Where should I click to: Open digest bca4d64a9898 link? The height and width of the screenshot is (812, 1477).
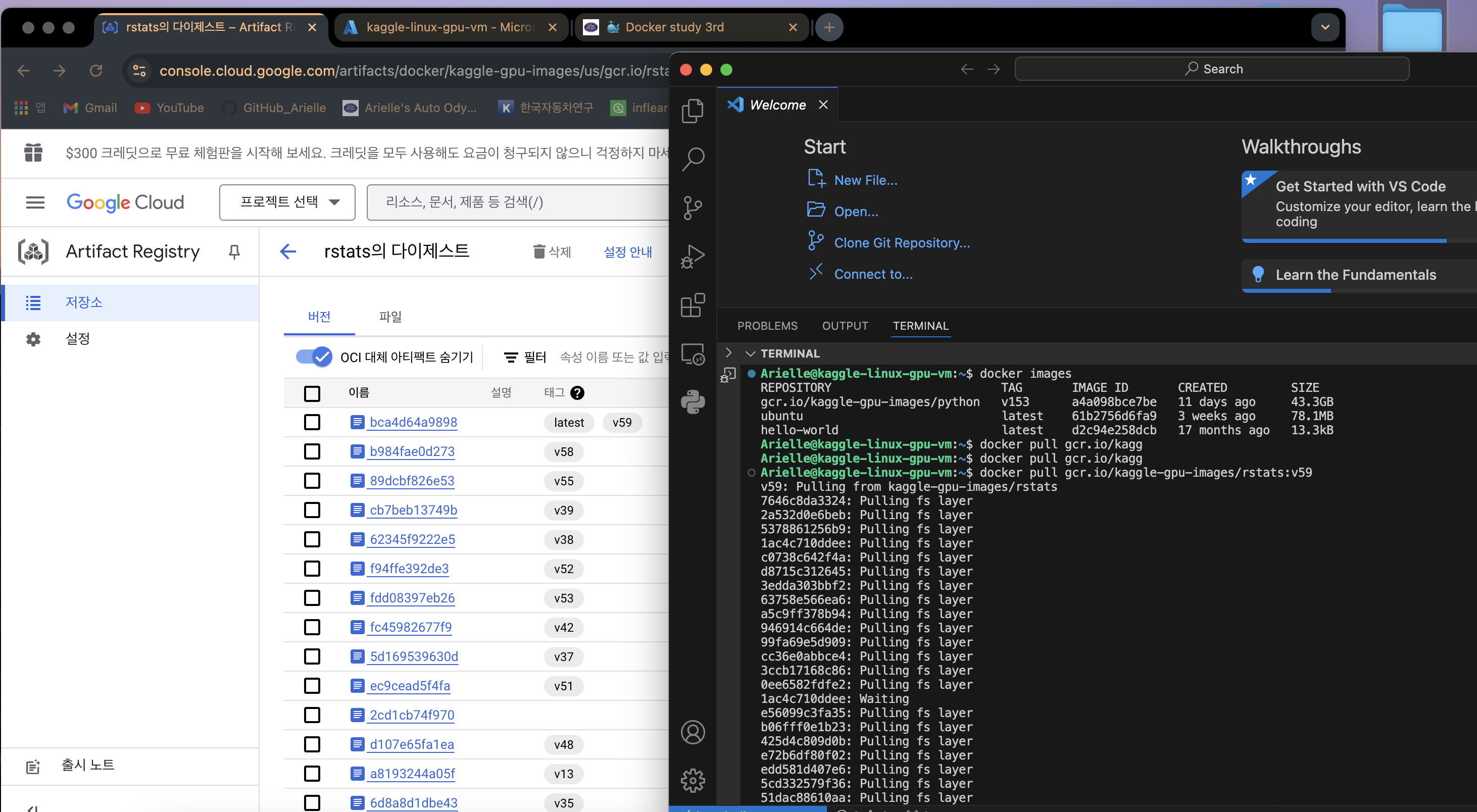413,422
